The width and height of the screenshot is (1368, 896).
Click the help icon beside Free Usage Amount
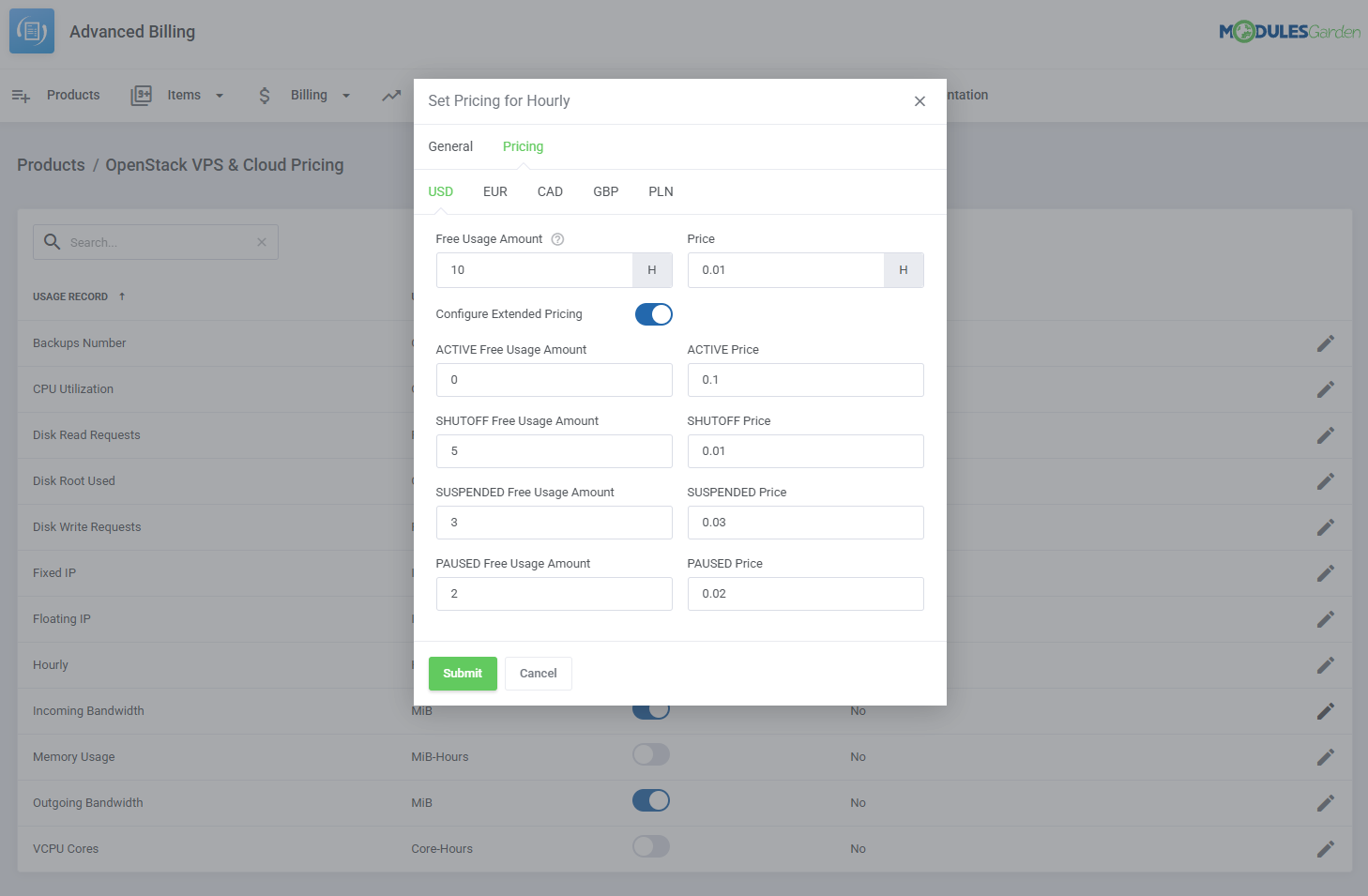(x=557, y=239)
